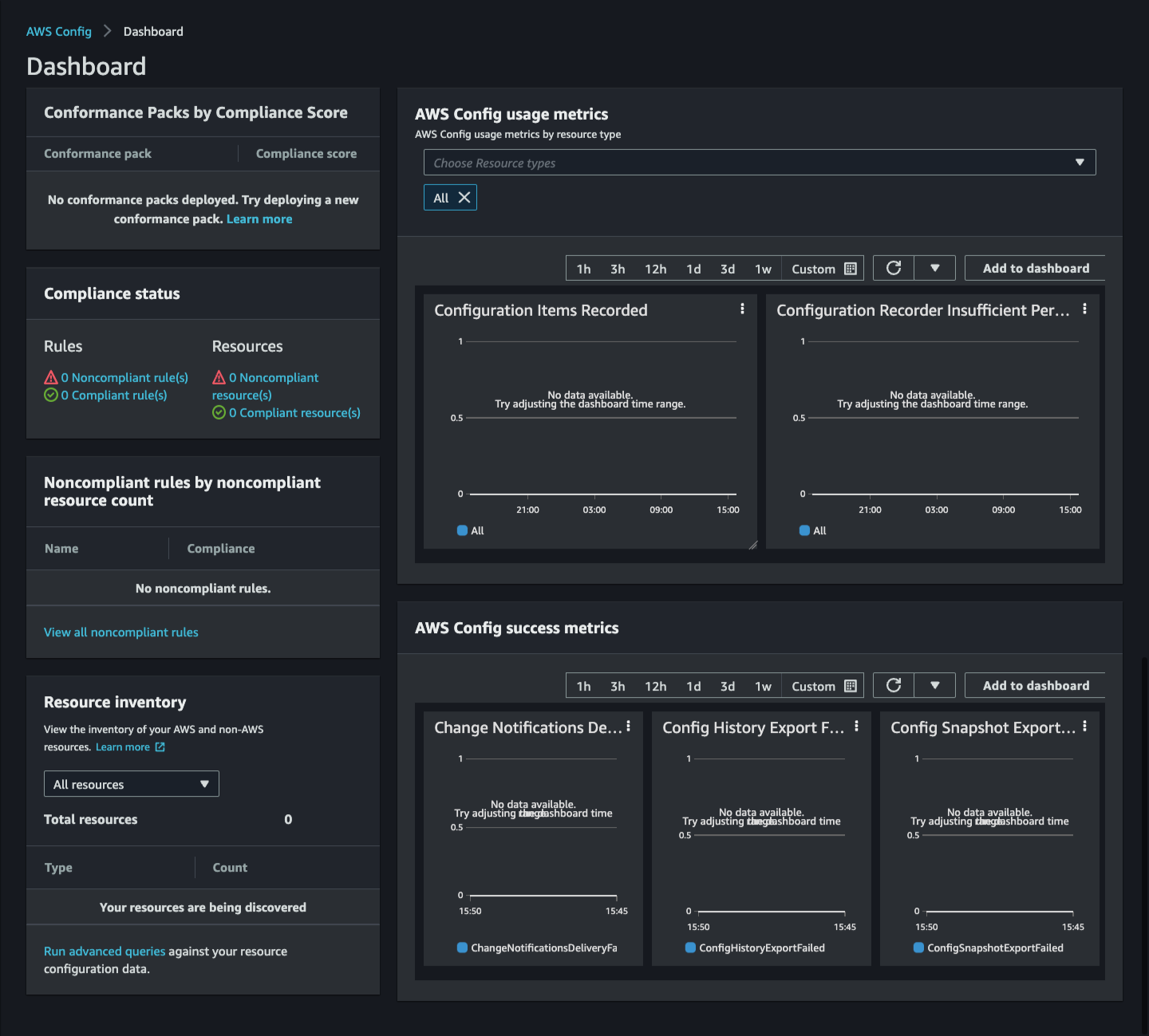Select 3d range for usage metrics
Image resolution: width=1149 pixels, height=1036 pixels.
coord(728,269)
